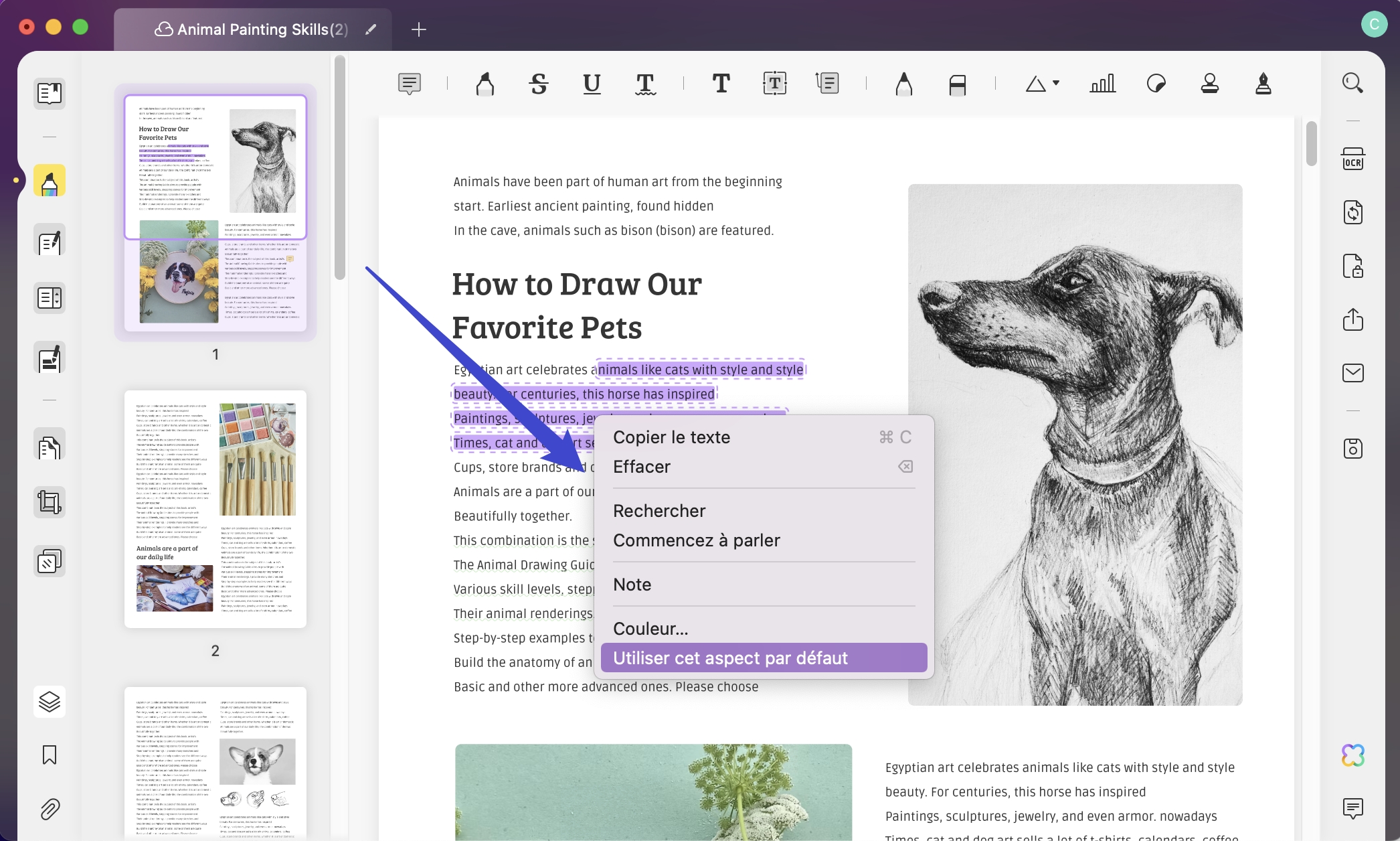
Task: Select the strikethrough annotation tool
Action: [x=539, y=84]
